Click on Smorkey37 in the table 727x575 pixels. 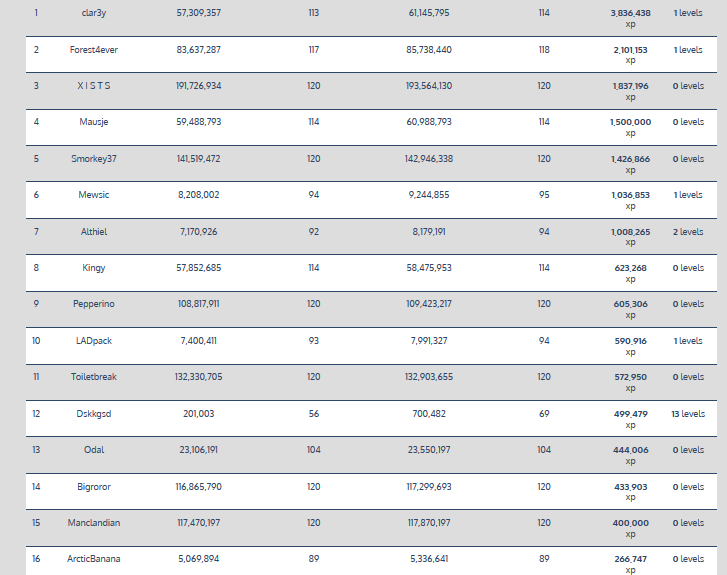94,158
